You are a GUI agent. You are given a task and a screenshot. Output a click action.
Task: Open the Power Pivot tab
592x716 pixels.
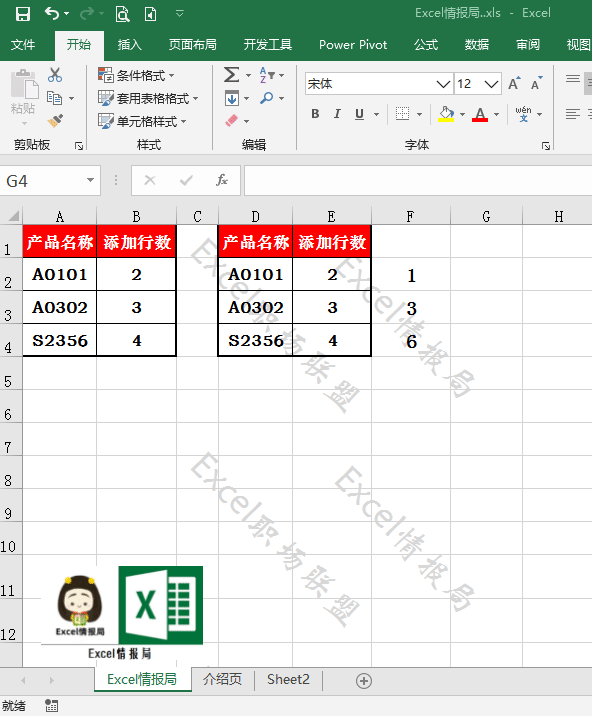(x=353, y=45)
